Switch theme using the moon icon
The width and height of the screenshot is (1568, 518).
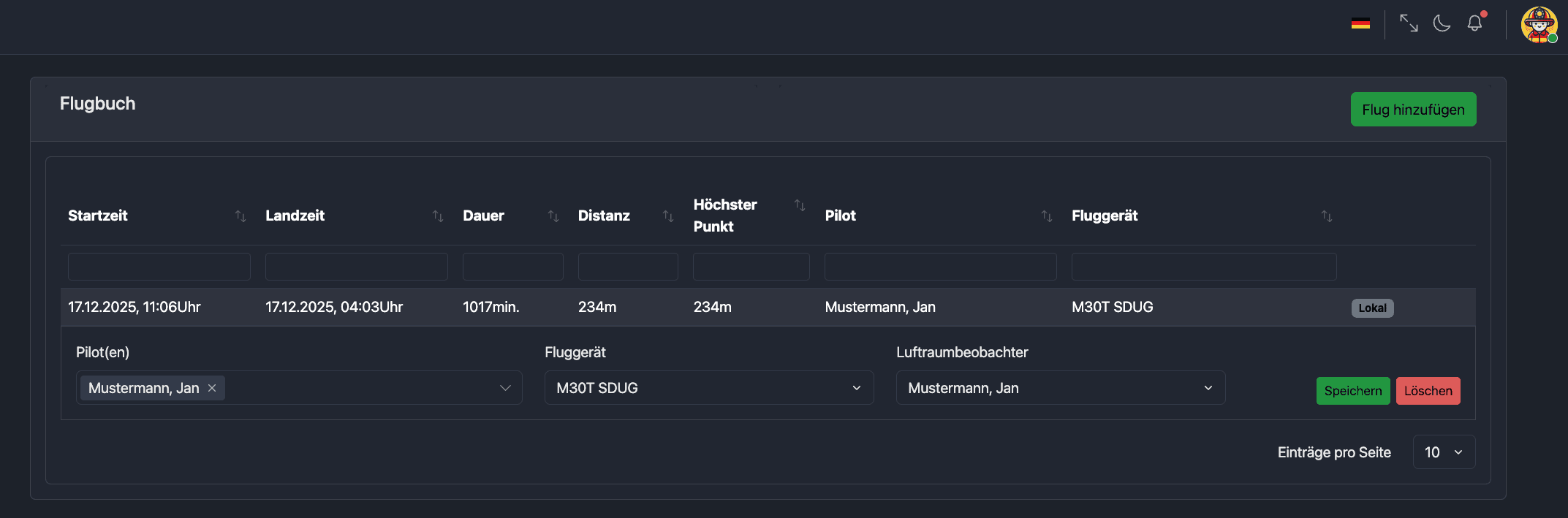pos(1442,23)
